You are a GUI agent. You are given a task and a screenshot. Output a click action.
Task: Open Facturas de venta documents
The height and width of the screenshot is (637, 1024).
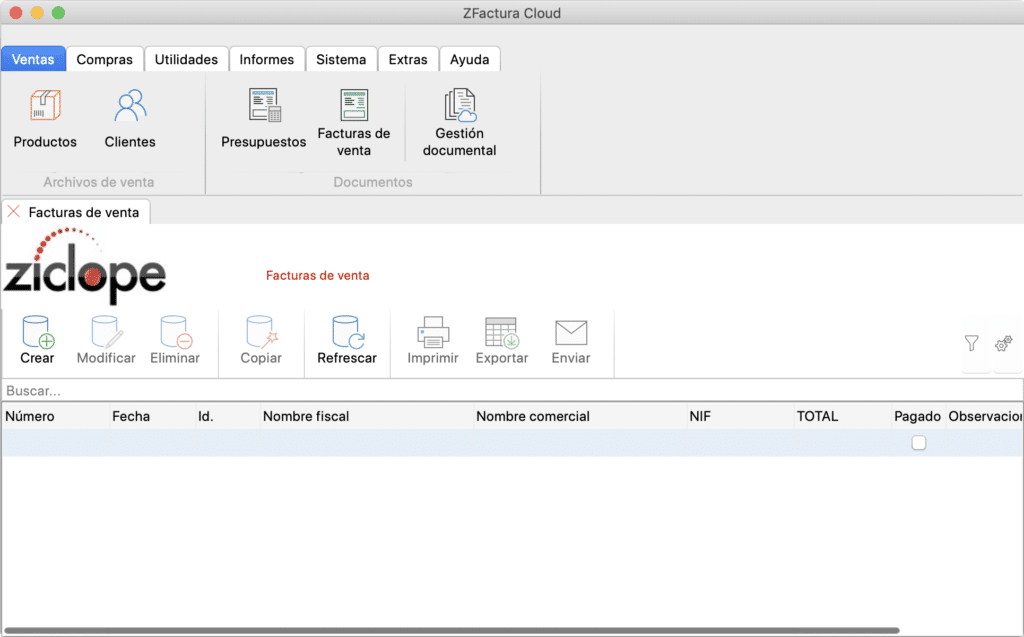(356, 117)
